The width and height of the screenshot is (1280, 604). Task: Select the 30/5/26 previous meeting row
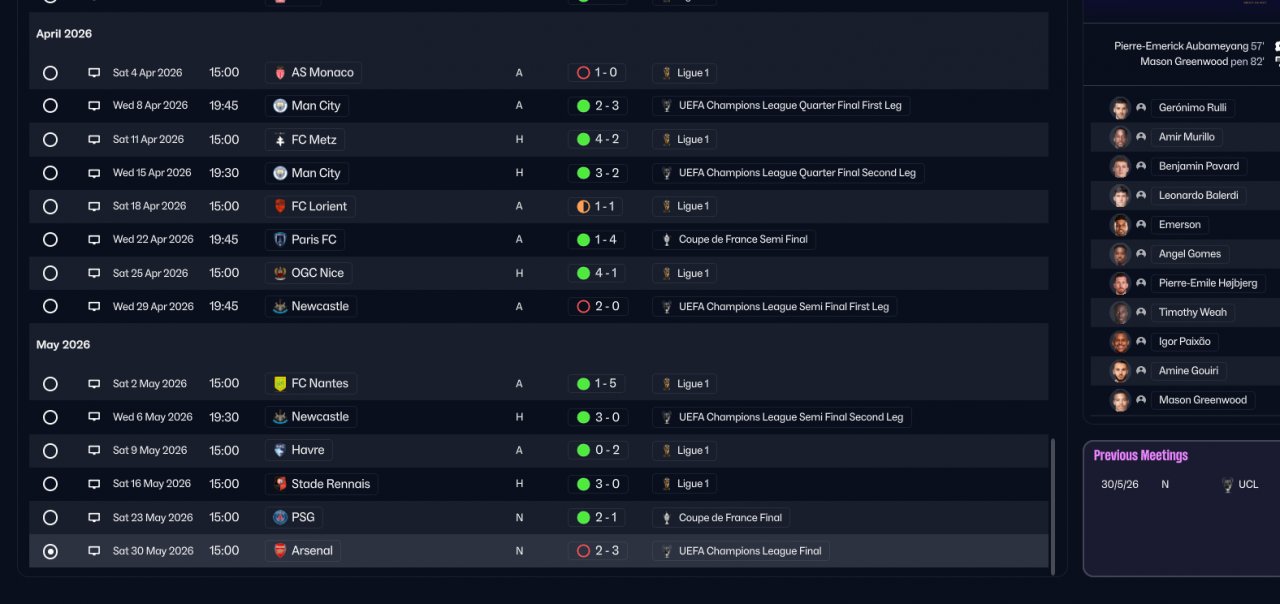(x=1180, y=485)
